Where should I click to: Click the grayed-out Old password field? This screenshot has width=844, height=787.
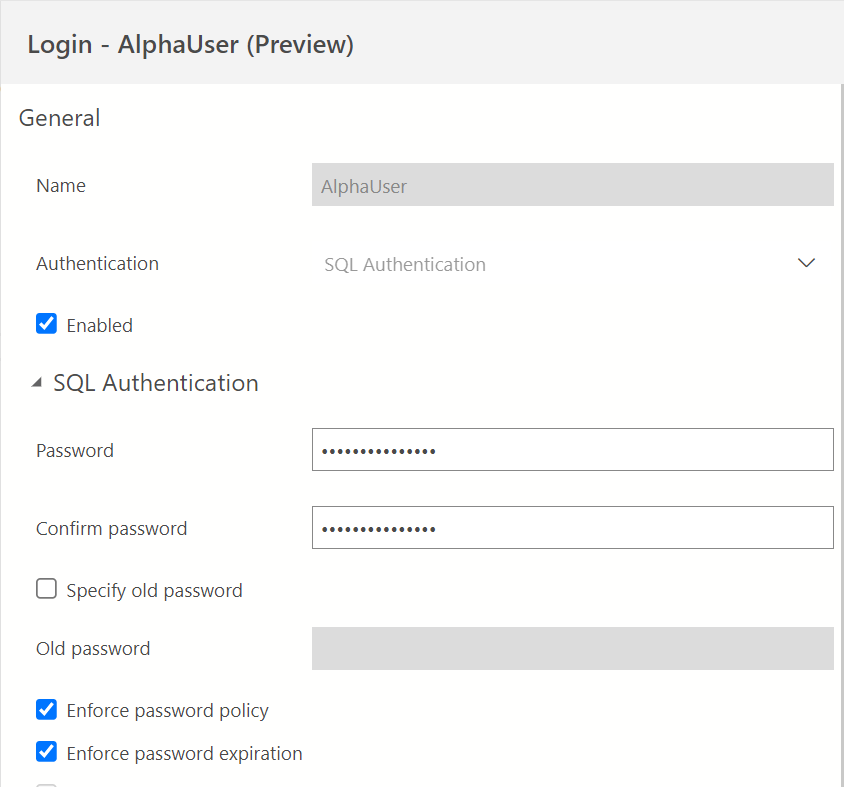pos(570,648)
